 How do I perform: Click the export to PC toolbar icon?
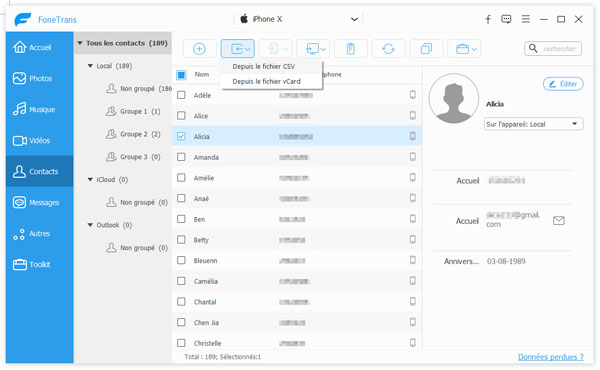(313, 49)
